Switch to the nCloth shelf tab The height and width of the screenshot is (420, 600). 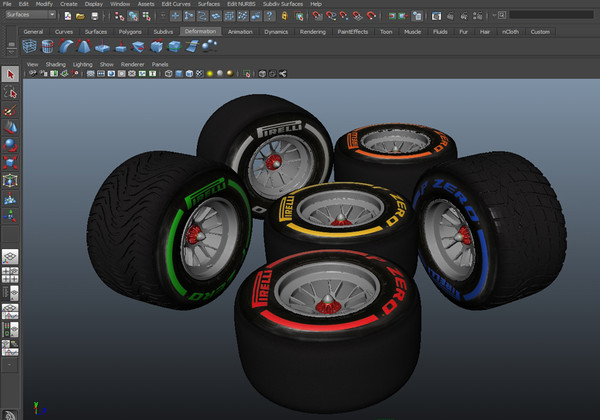[x=510, y=32]
